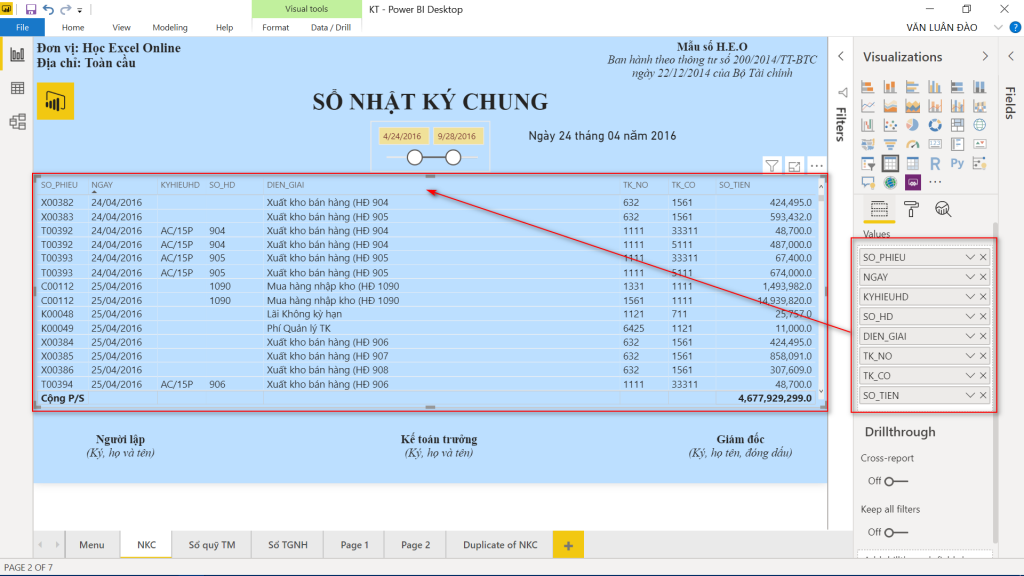Enable focus mode on the table visual
This screenshot has height=576, width=1024.
(x=794, y=165)
